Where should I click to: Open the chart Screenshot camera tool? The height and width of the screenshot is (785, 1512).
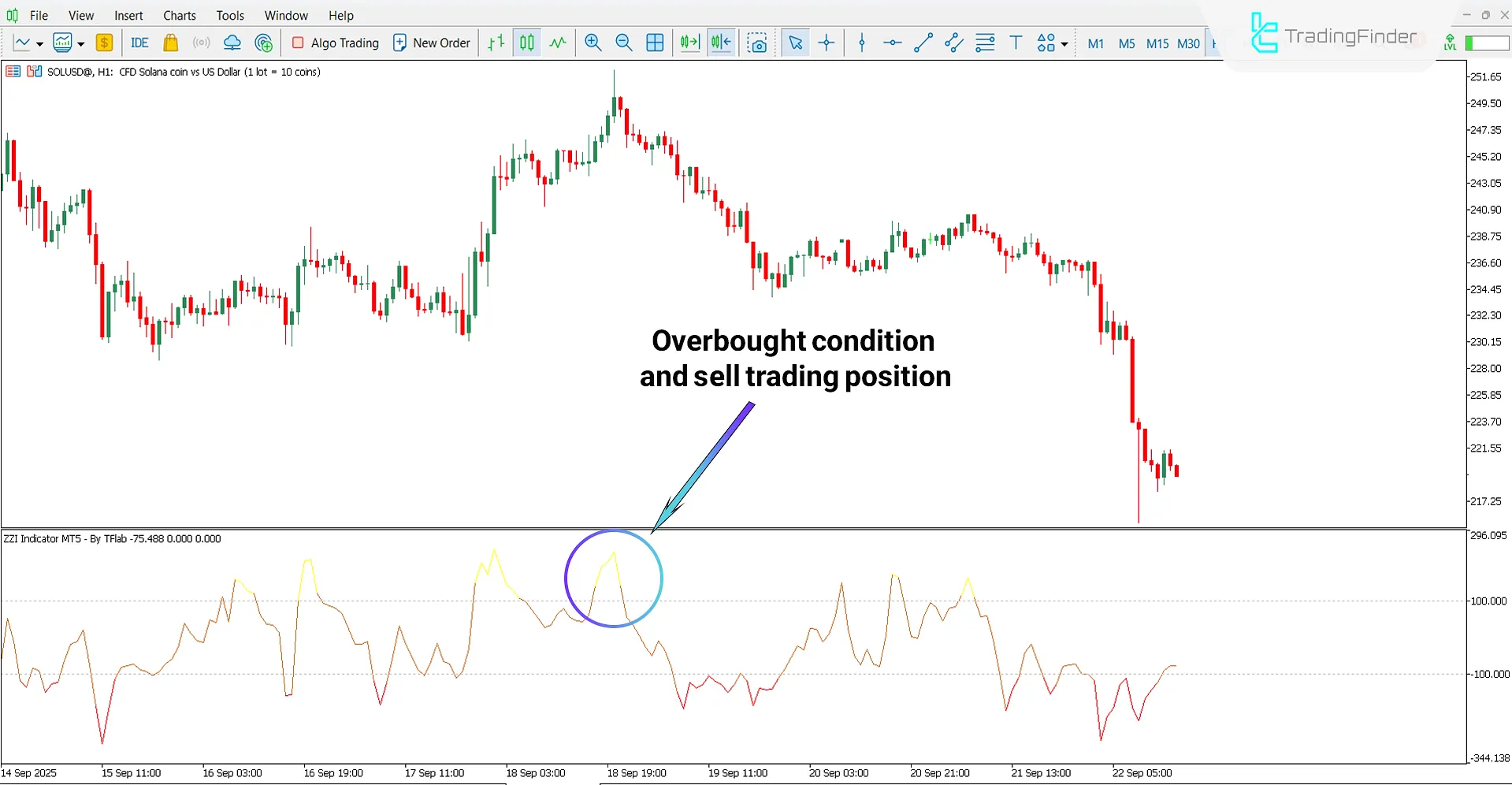tap(757, 43)
